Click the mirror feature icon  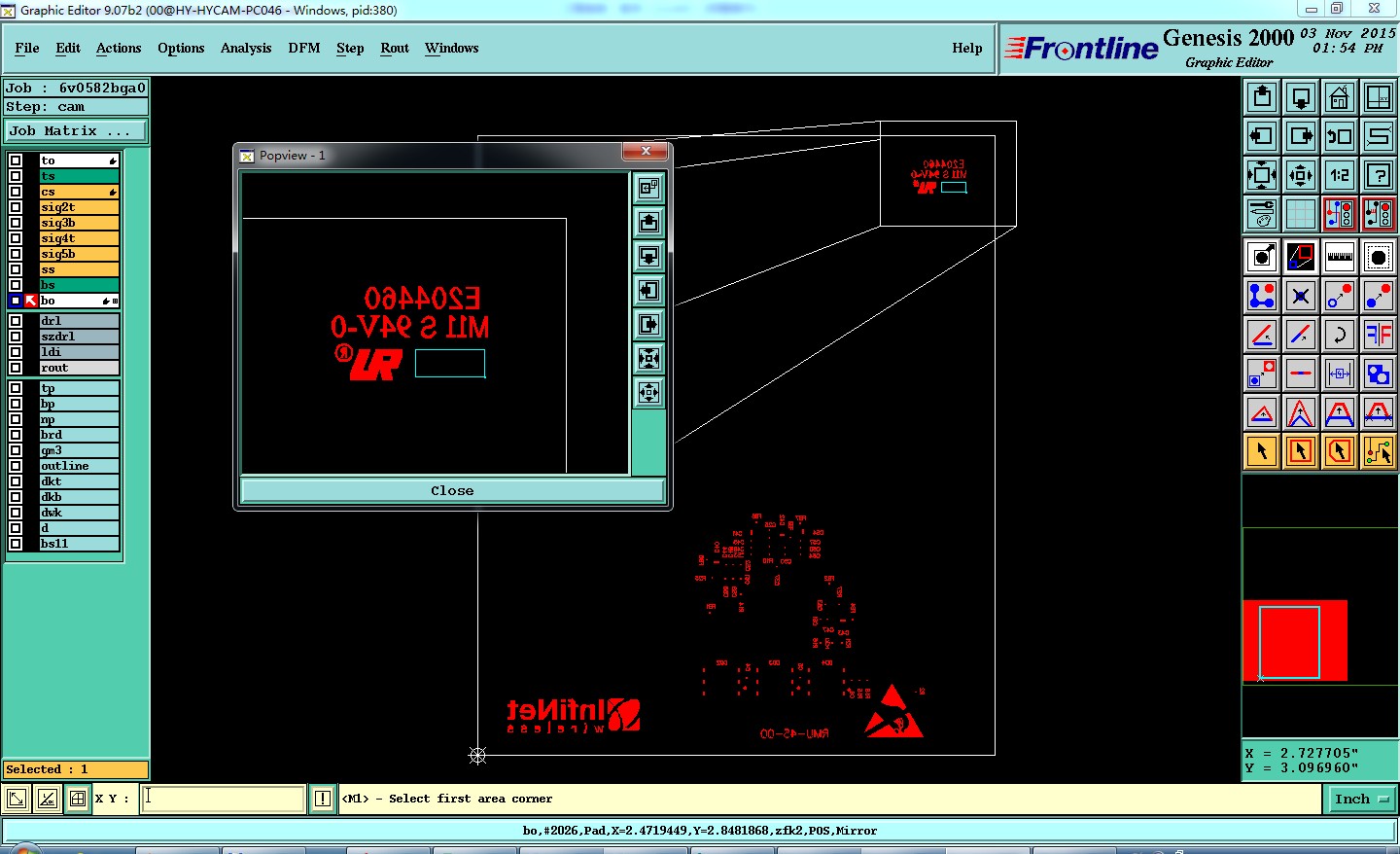click(x=1379, y=335)
